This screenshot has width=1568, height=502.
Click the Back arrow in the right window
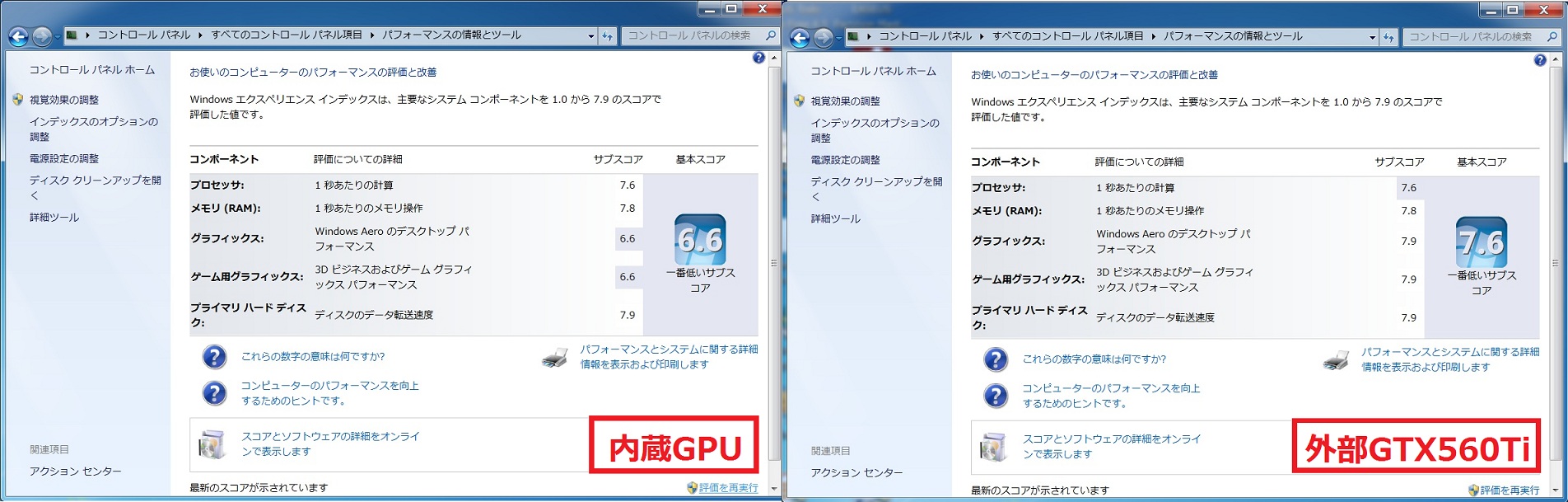(800, 38)
